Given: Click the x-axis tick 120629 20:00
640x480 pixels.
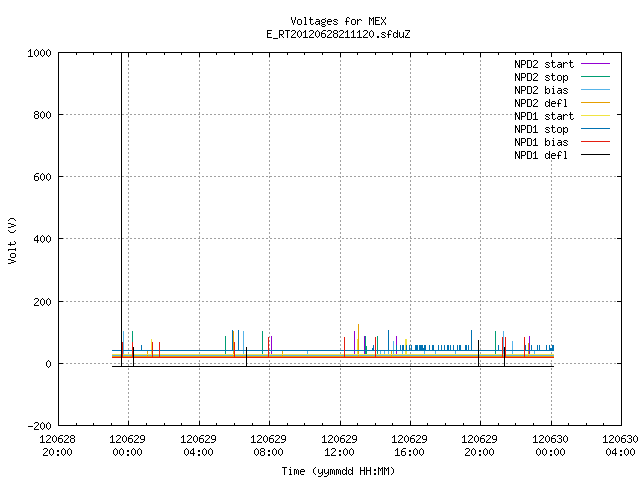Looking at the screenshot, I should [479, 446].
